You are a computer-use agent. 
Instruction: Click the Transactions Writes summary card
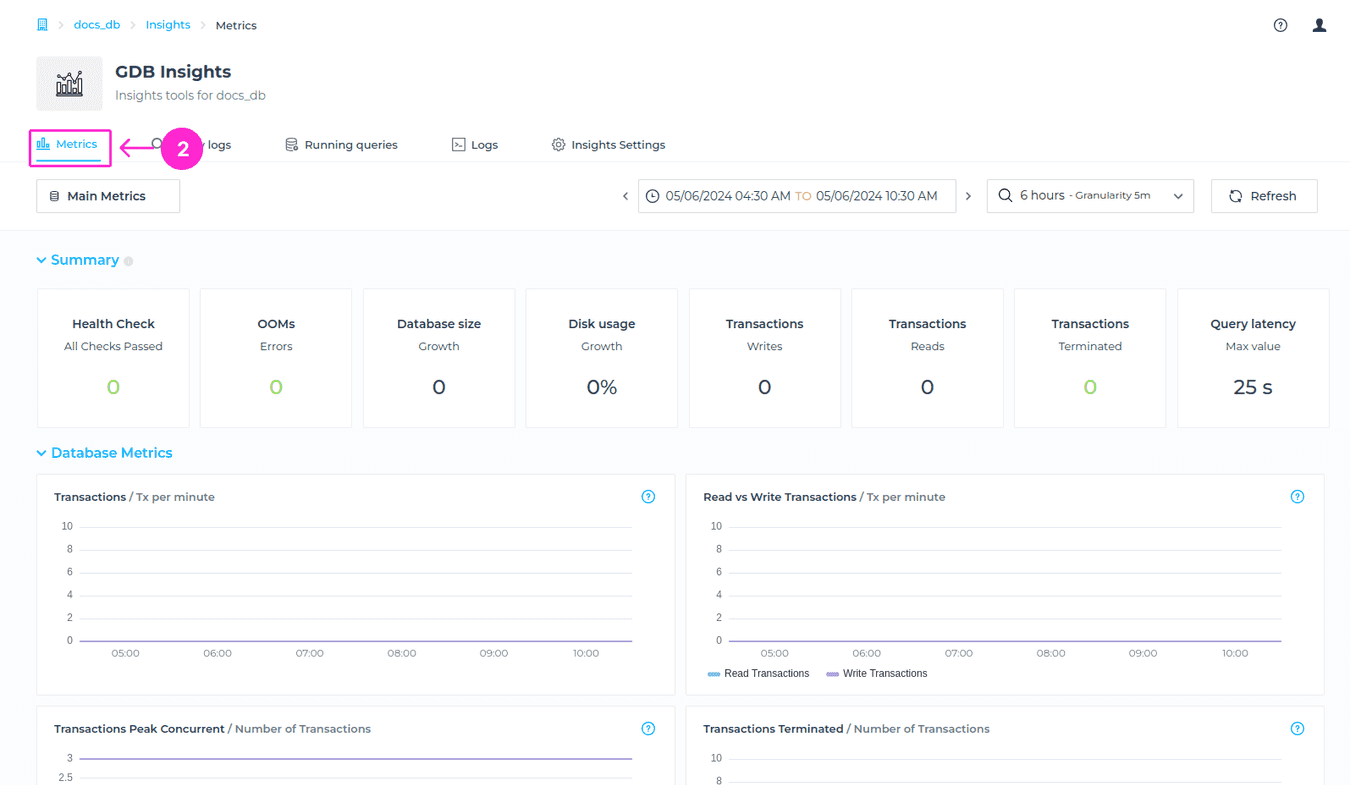(765, 358)
